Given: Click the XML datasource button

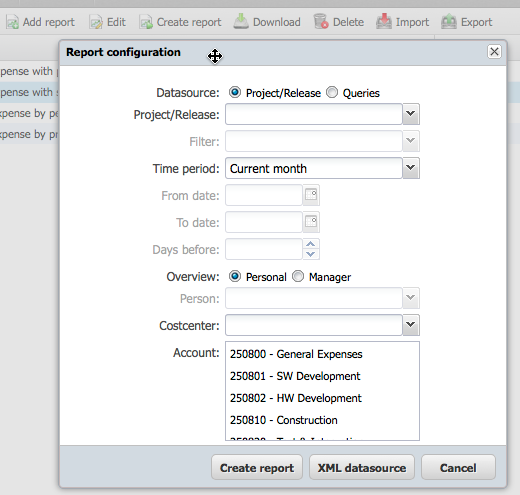Looking at the screenshot, I should pos(362,468).
